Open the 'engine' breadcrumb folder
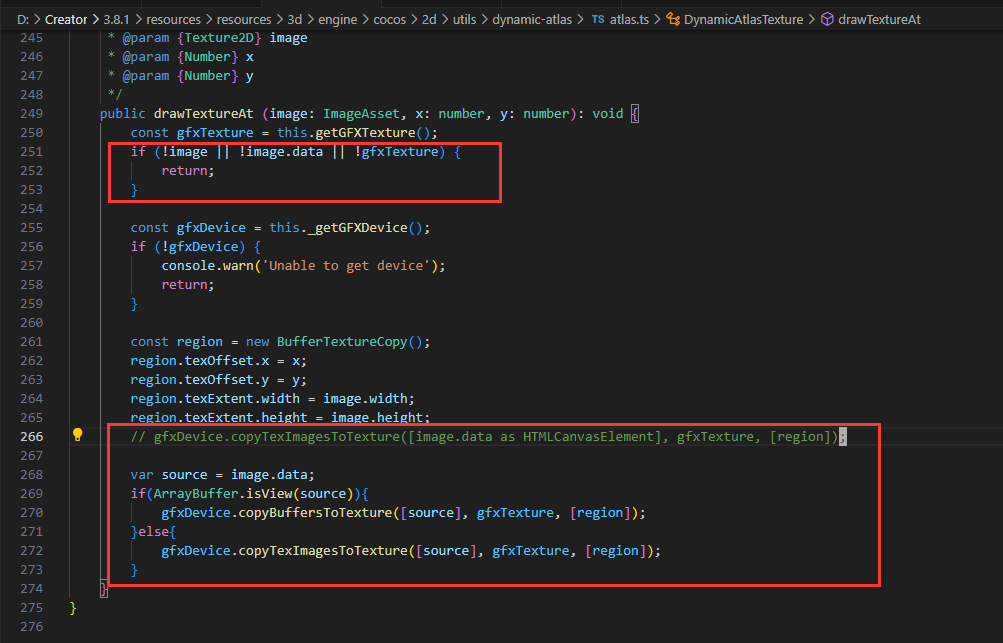 pyautogui.click(x=338, y=20)
